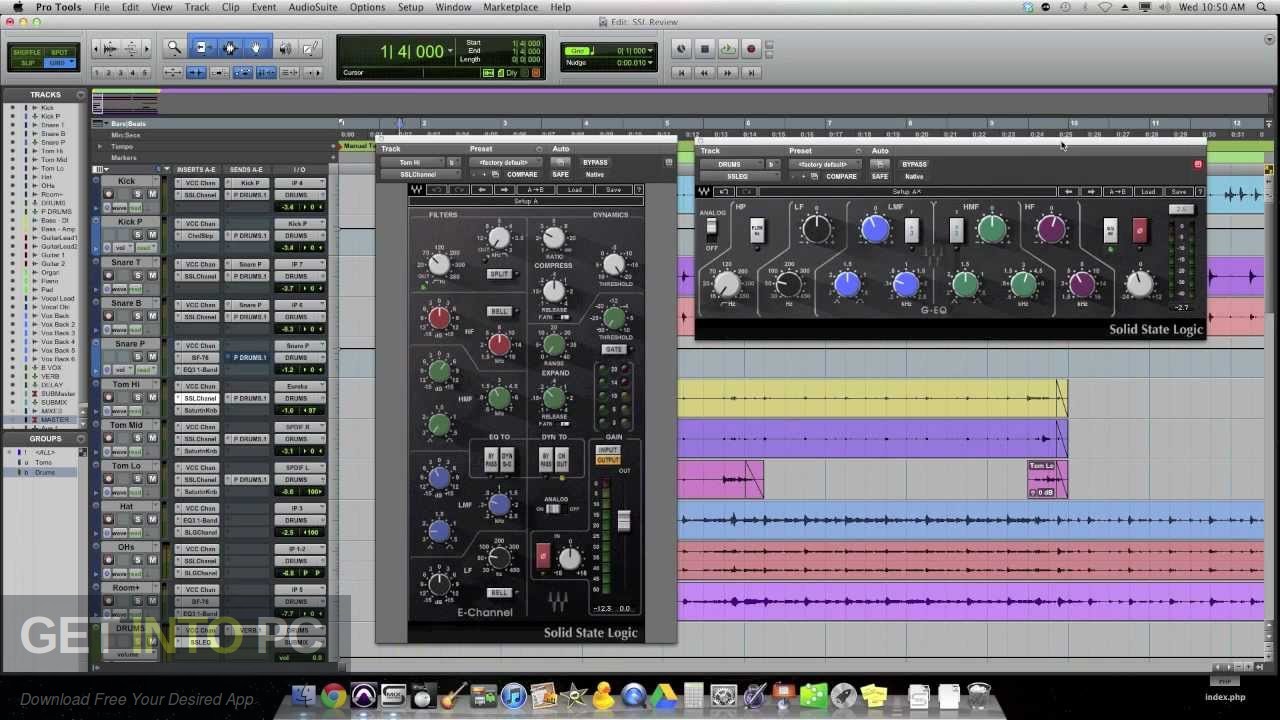Viewport: 1280px width, 720px height.
Task: Click SAFE button in G-EQ header
Action: coord(880,176)
